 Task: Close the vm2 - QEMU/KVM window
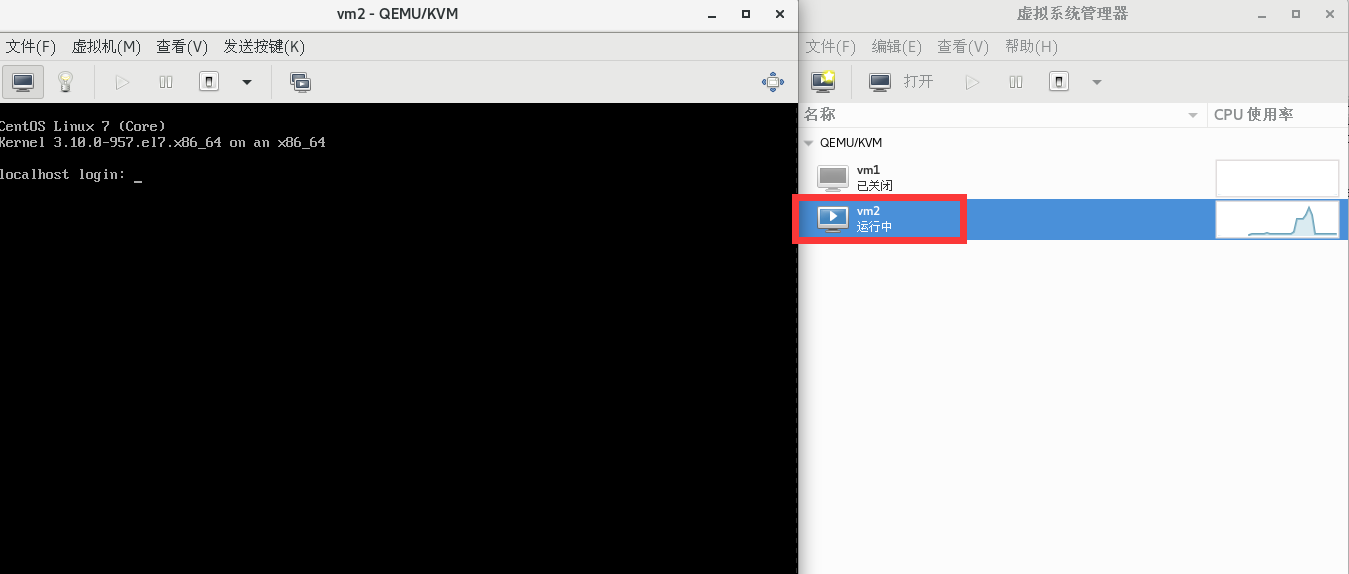(x=780, y=14)
